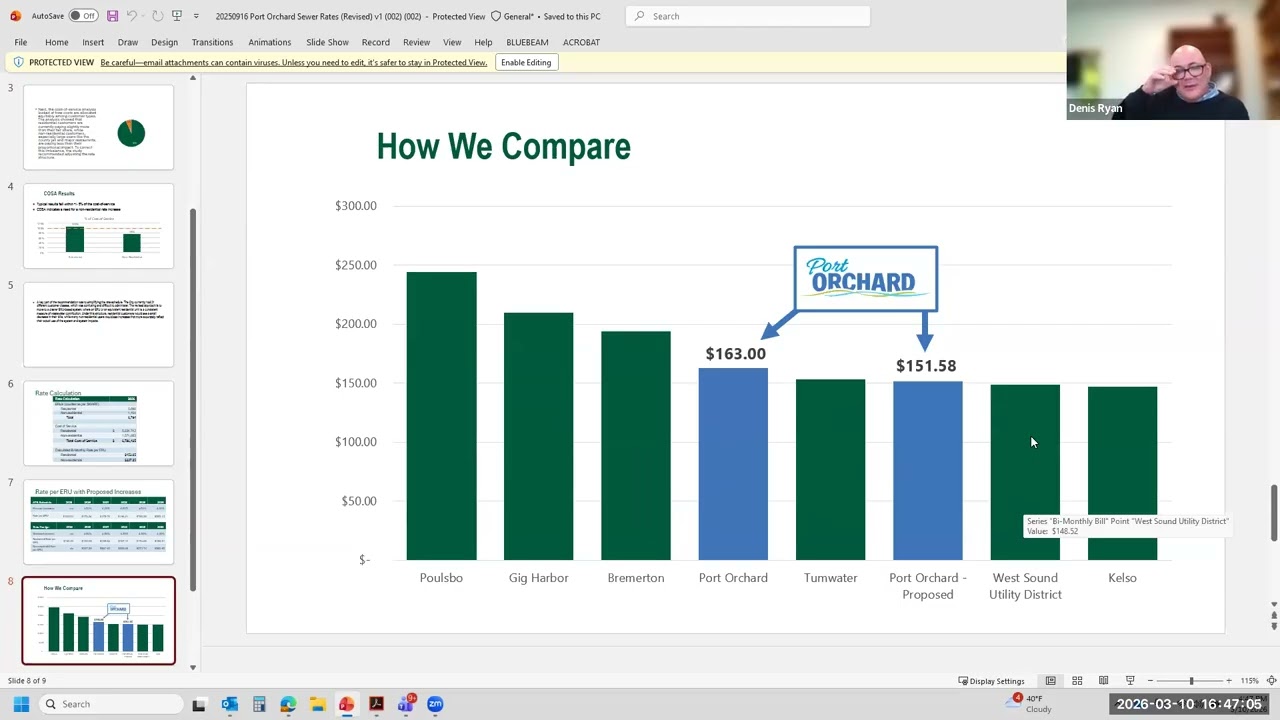Image resolution: width=1280 pixels, height=720 pixels.
Task: Select slide 8 How We Compare thumbnail
Action: click(x=98, y=621)
